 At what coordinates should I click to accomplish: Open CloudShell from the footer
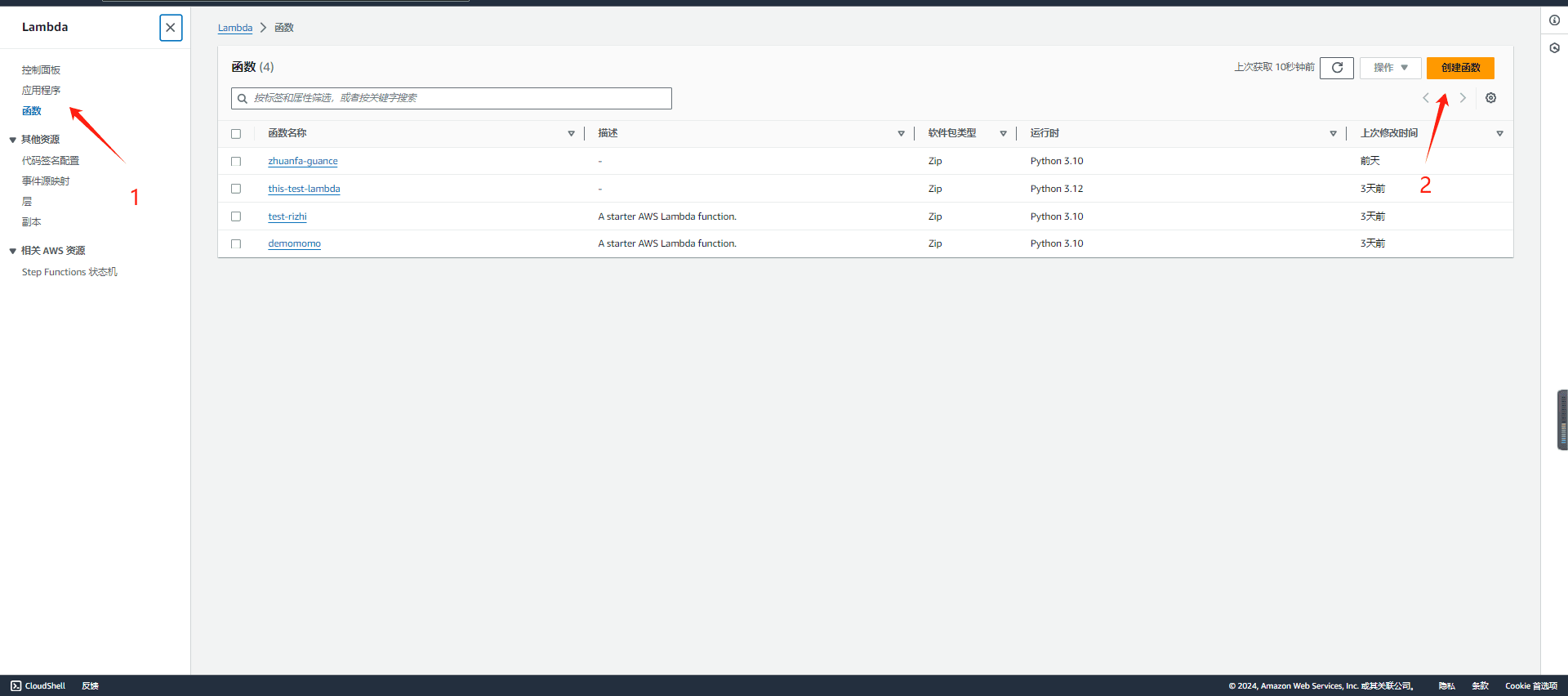(x=38, y=686)
